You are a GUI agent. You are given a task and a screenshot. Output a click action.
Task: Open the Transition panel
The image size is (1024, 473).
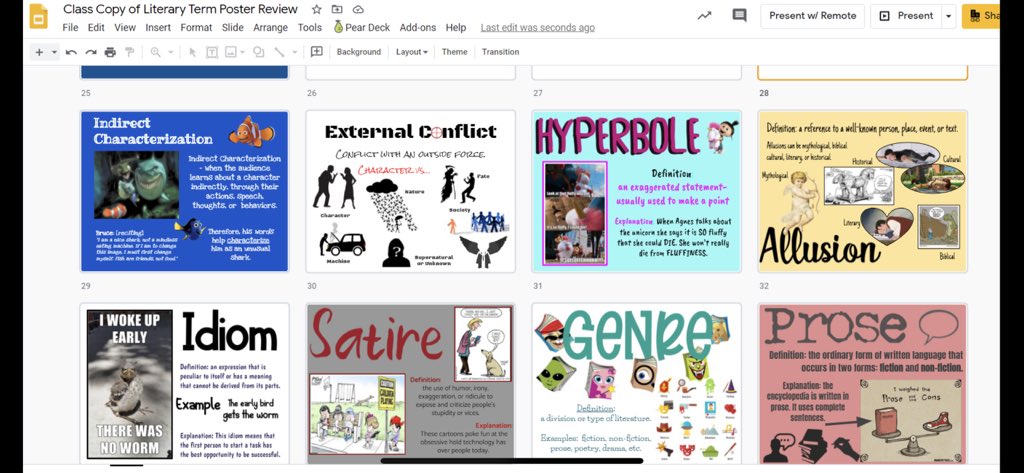pyautogui.click(x=500, y=52)
